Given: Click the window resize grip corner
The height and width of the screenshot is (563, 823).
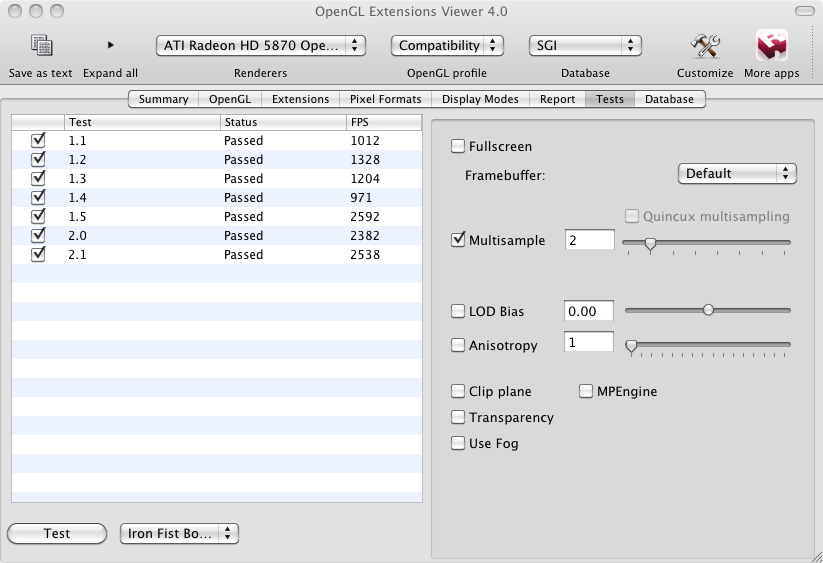Looking at the screenshot, I should tap(817, 557).
